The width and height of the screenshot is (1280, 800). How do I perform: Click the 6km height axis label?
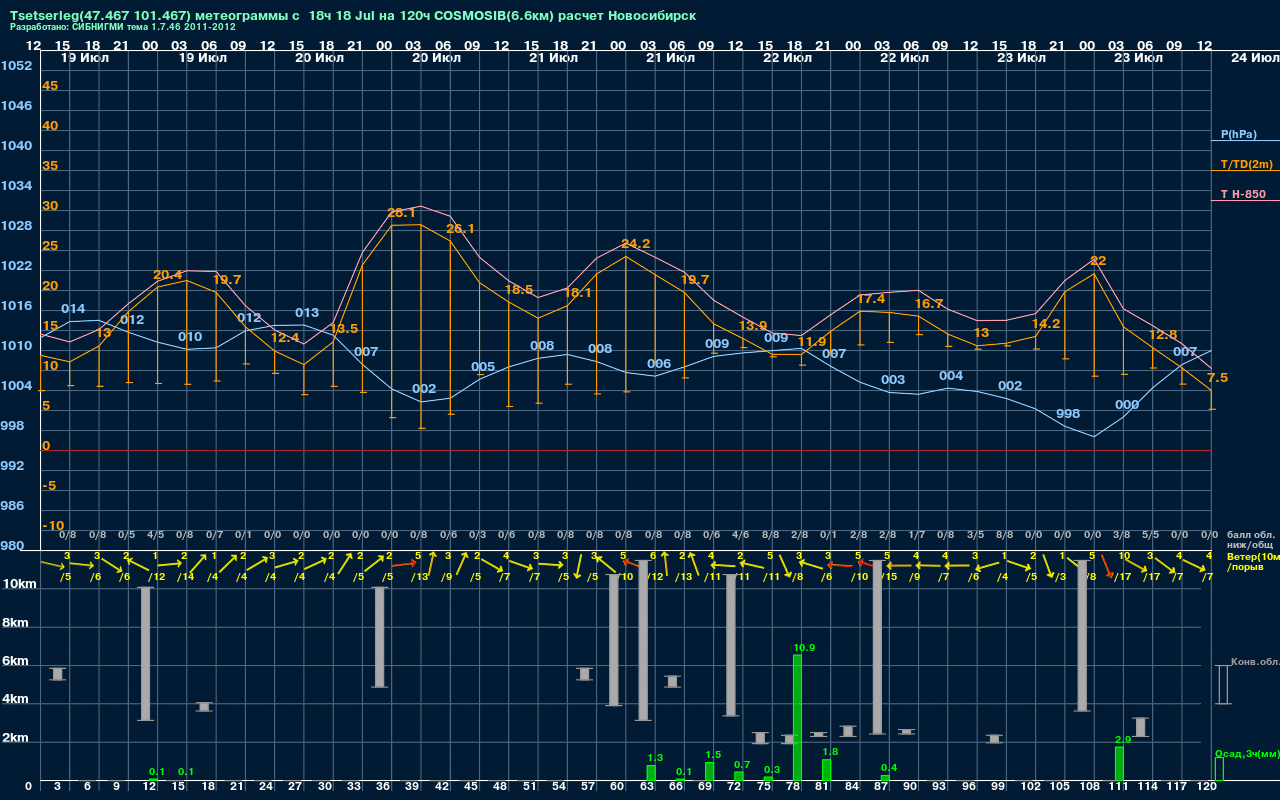(x=18, y=662)
